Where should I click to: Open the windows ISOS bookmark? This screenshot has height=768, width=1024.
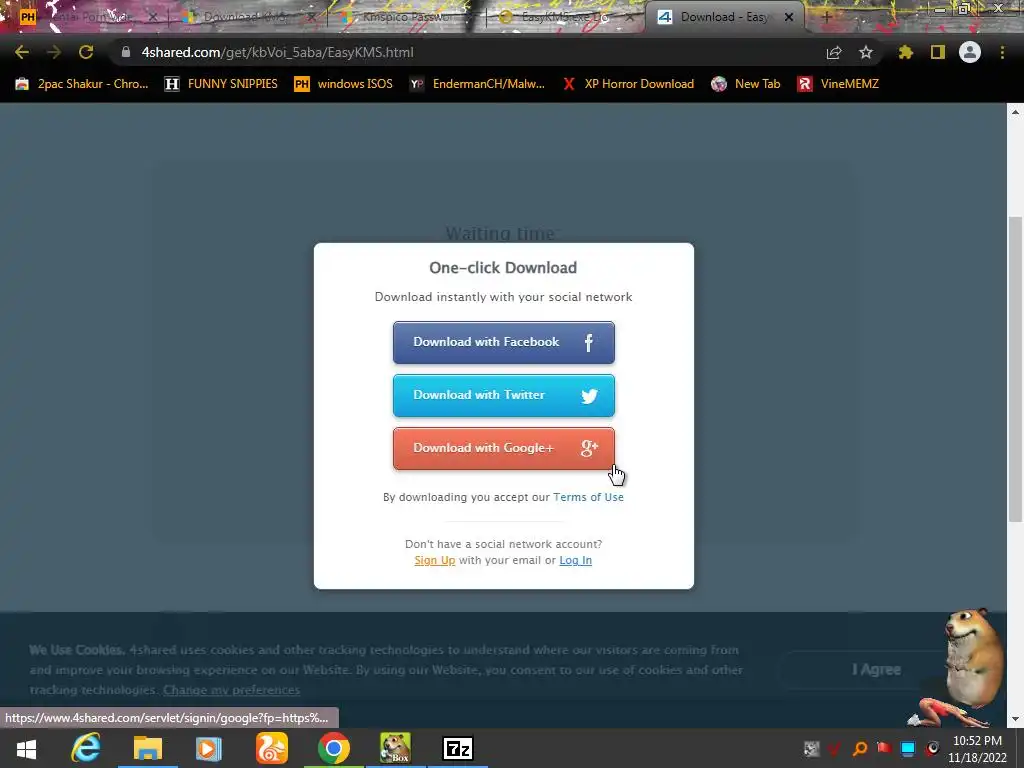[344, 84]
